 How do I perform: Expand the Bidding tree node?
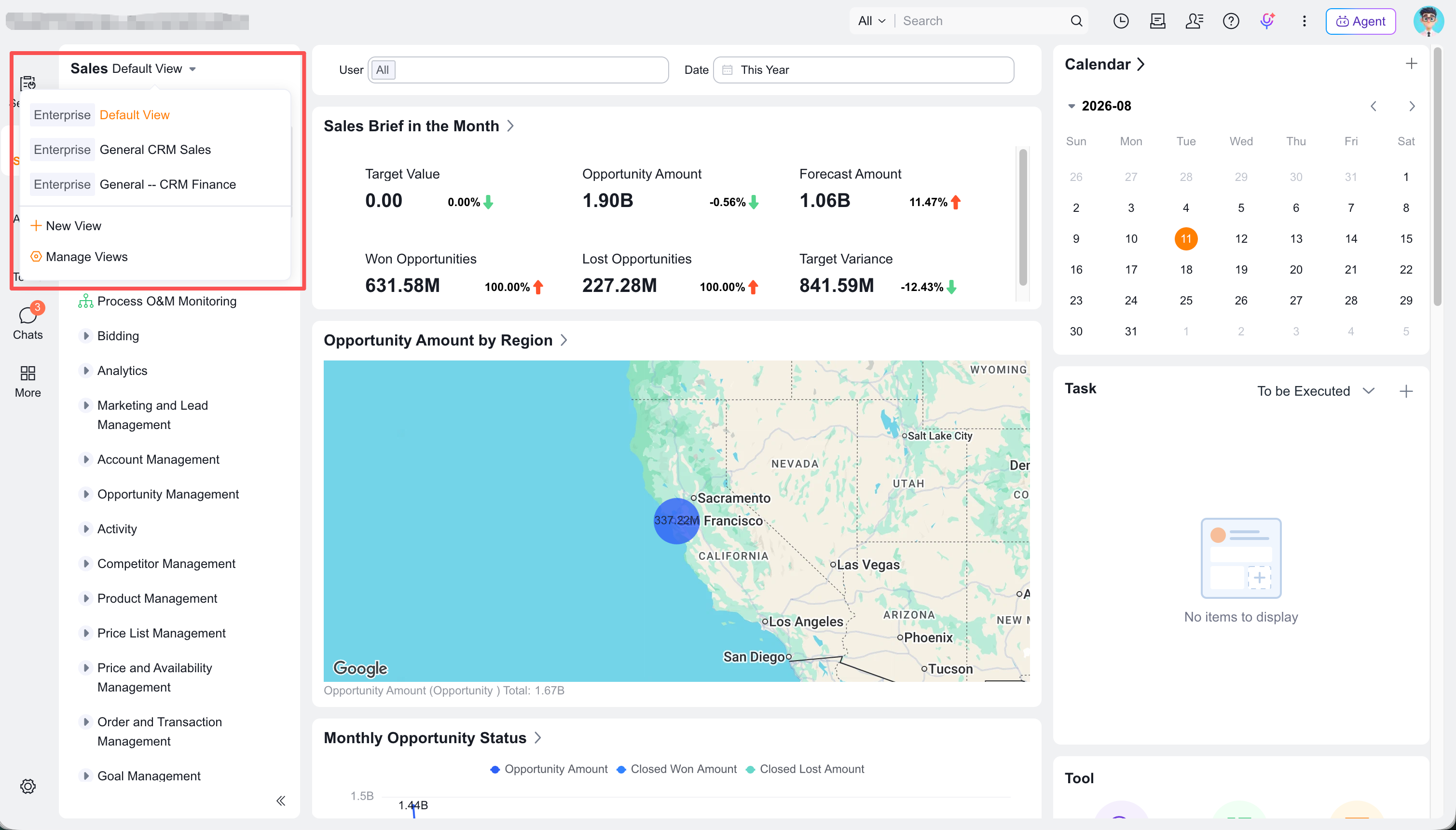click(85, 336)
